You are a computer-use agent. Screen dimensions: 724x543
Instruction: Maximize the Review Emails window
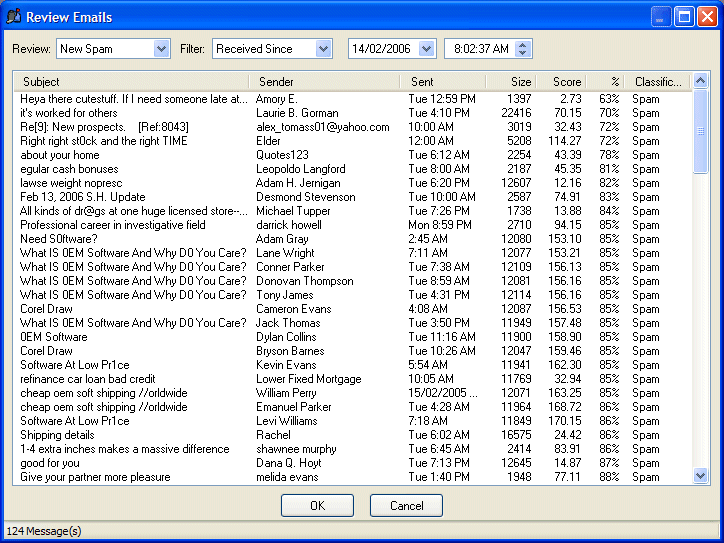(x=684, y=17)
